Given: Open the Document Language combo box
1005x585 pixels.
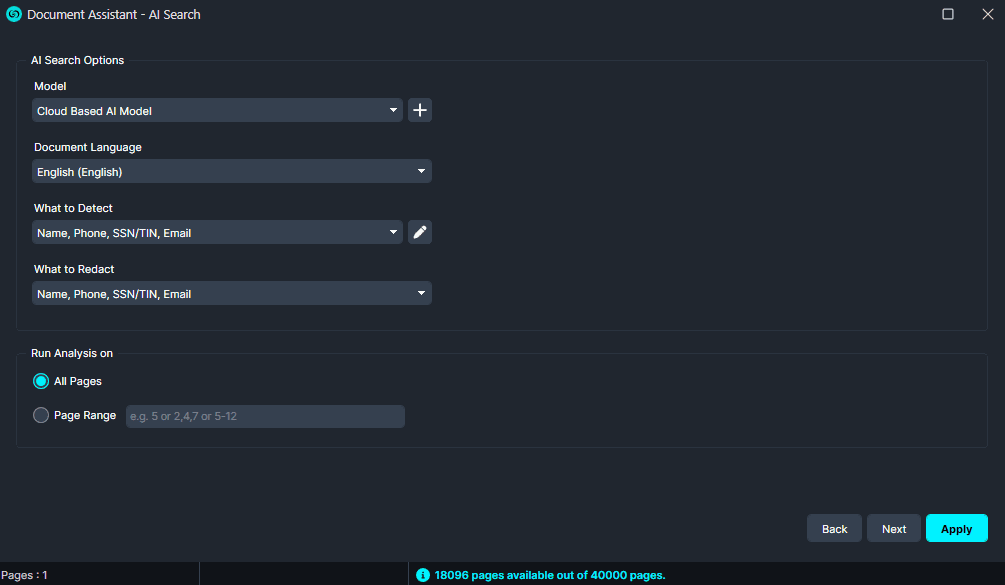Looking at the screenshot, I should coord(231,171).
